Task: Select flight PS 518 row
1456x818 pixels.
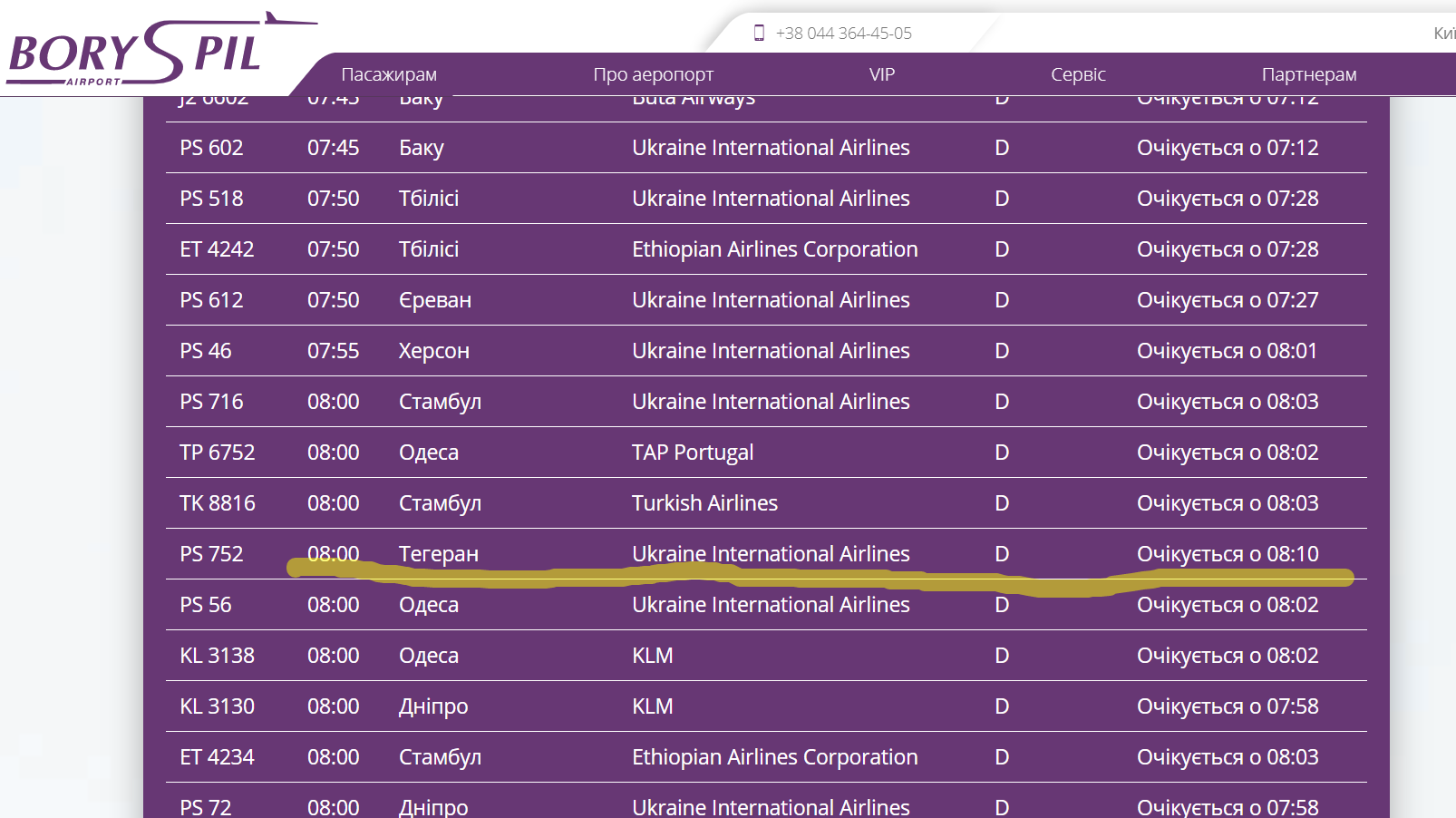Action: click(211, 199)
